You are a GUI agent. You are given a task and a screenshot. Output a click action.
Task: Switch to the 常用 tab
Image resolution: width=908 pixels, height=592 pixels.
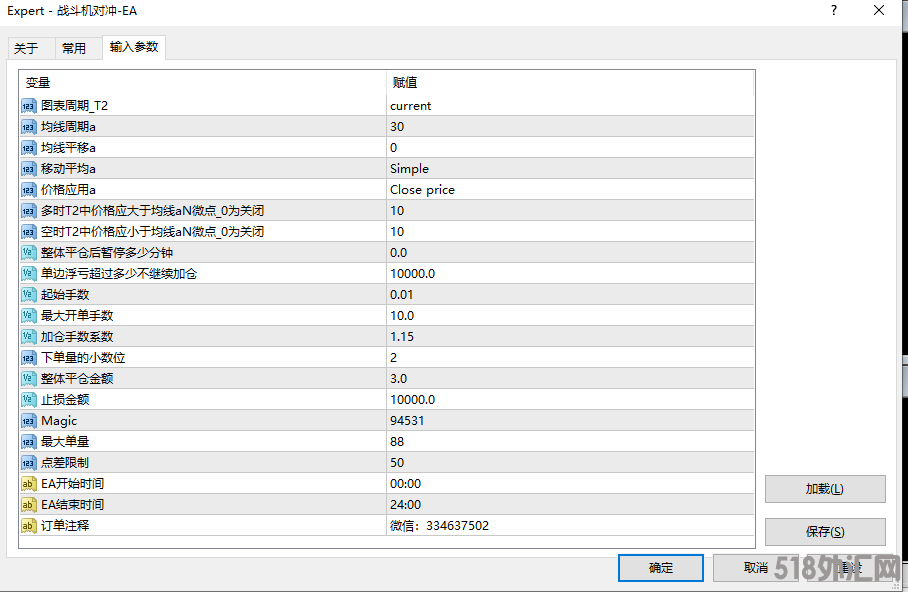pyautogui.click(x=76, y=46)
